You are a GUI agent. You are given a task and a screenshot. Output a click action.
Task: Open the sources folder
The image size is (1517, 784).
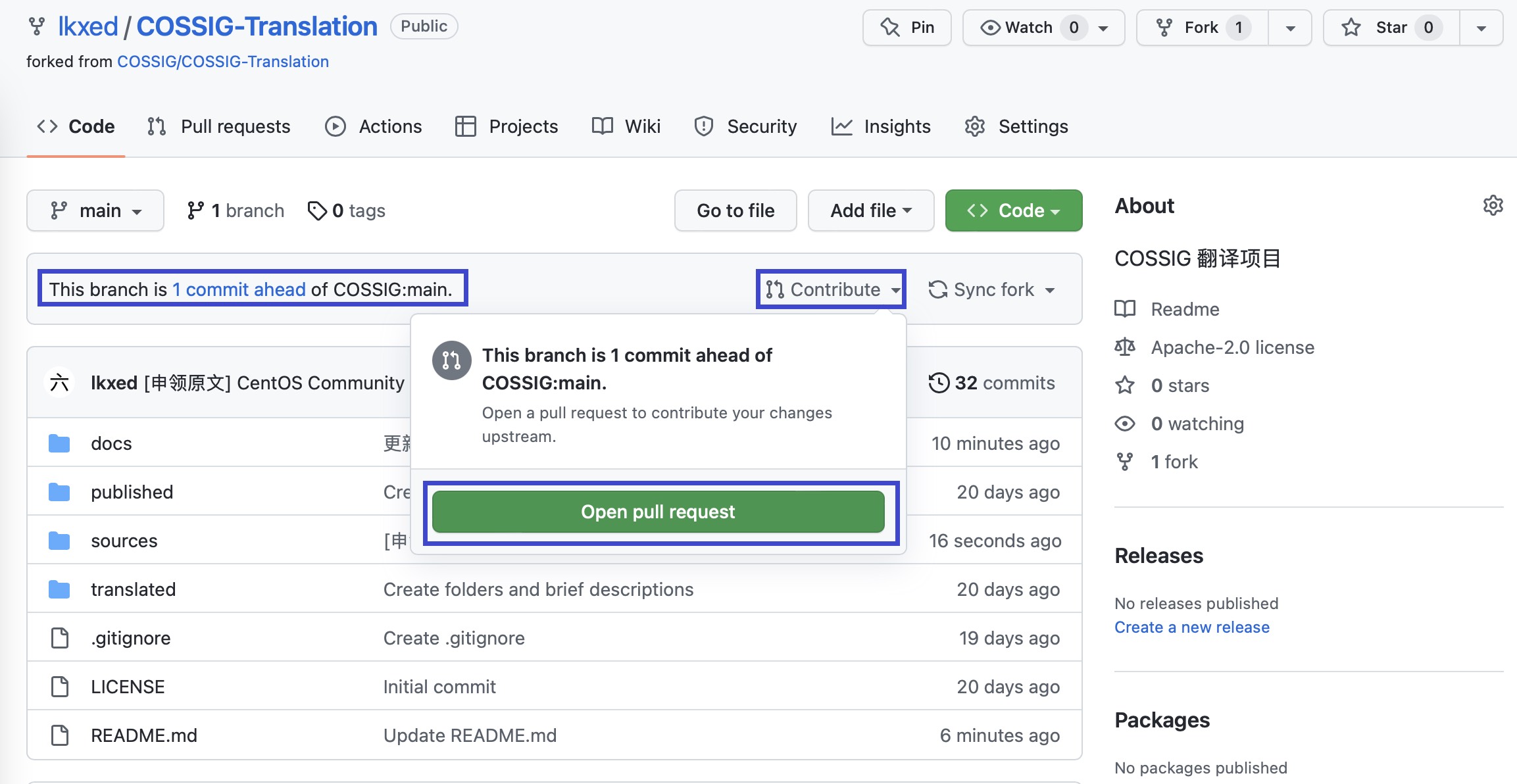(124, 541)
